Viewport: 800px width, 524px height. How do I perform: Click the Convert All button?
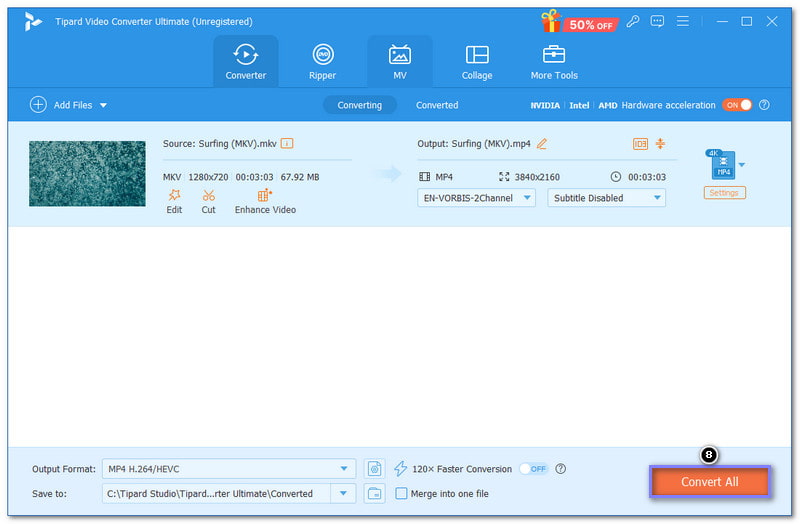pyautogui.click(x=709, y=482)
